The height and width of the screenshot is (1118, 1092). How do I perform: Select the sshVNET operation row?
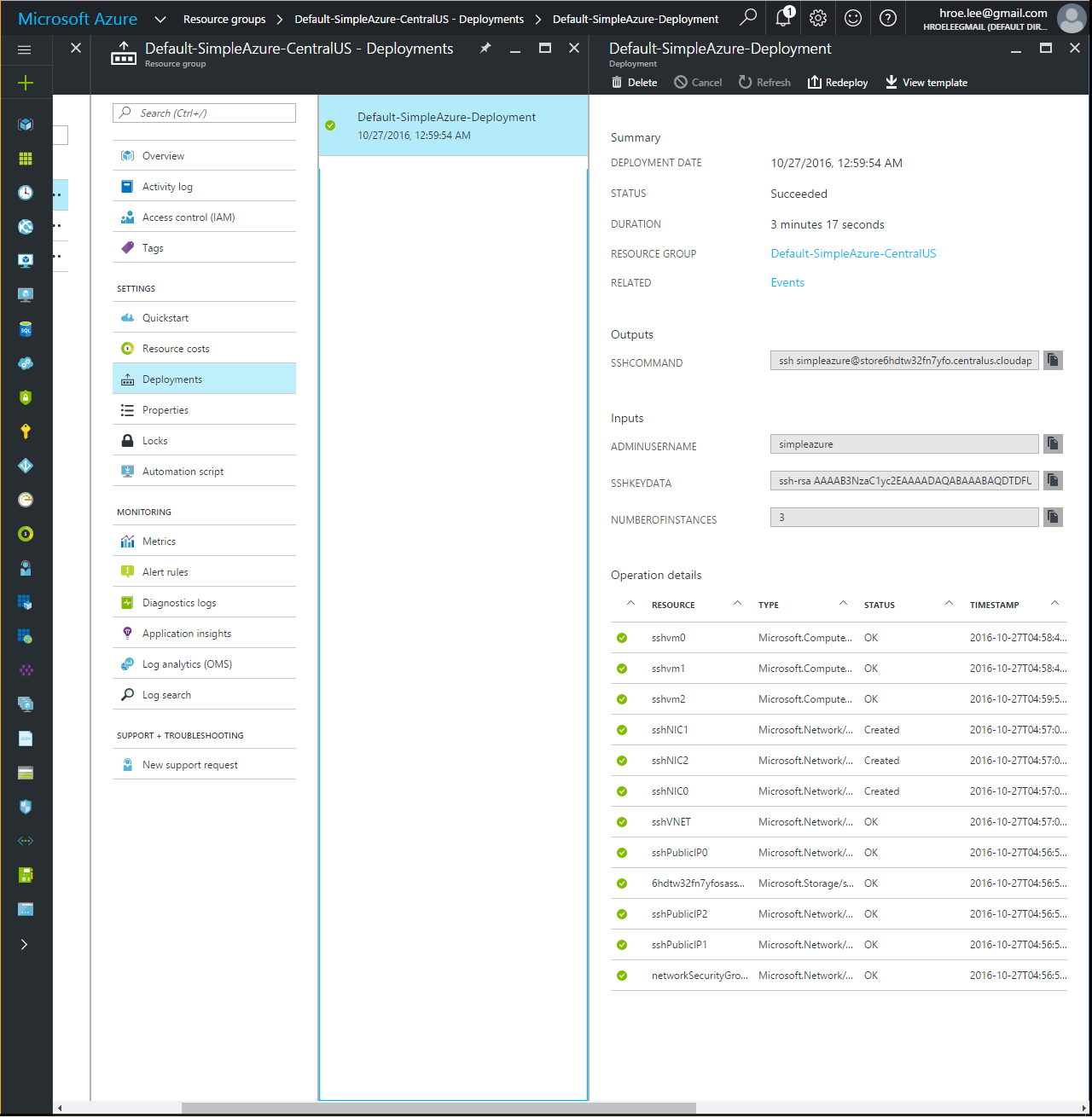(839, 822)
